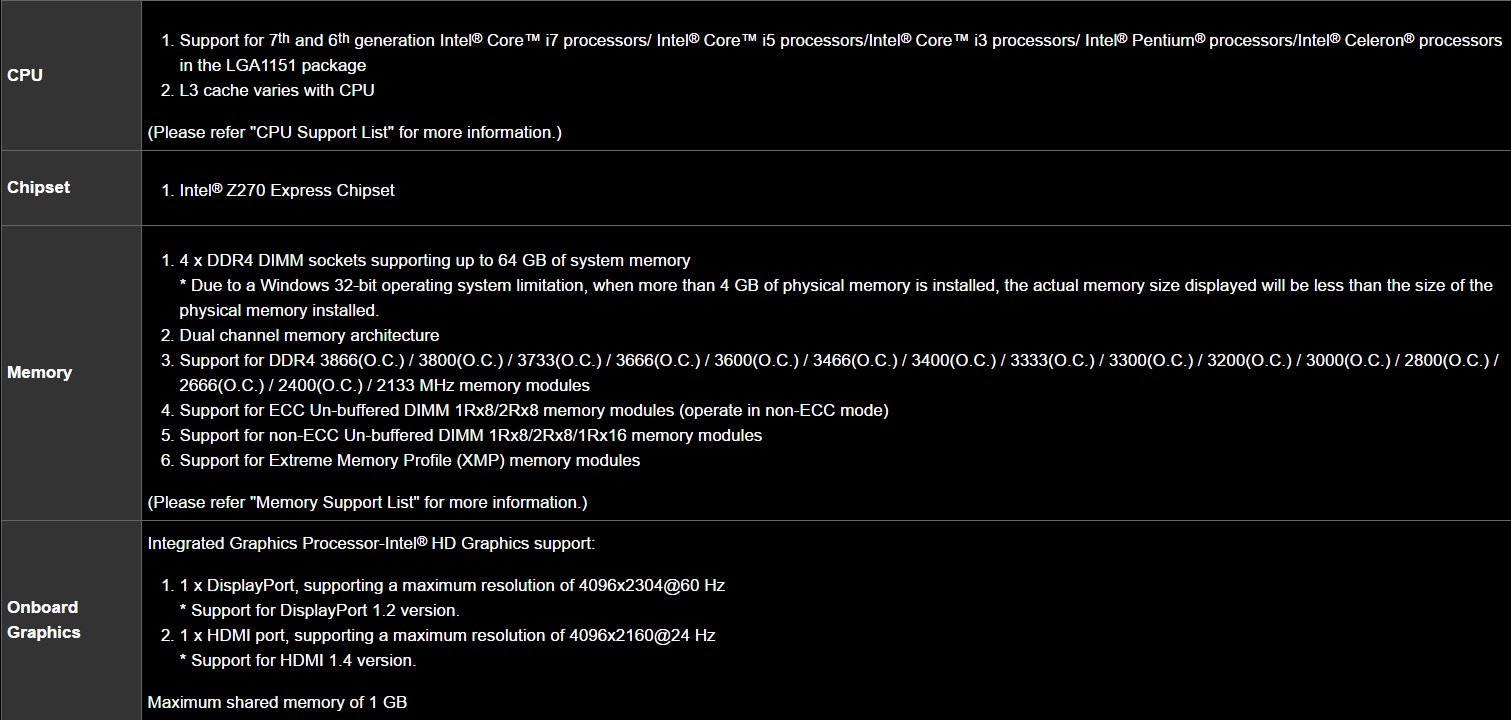Click the Onboard Graphics row header
This screenshot has height=720, width=1511.
click(x=43, y=619)
